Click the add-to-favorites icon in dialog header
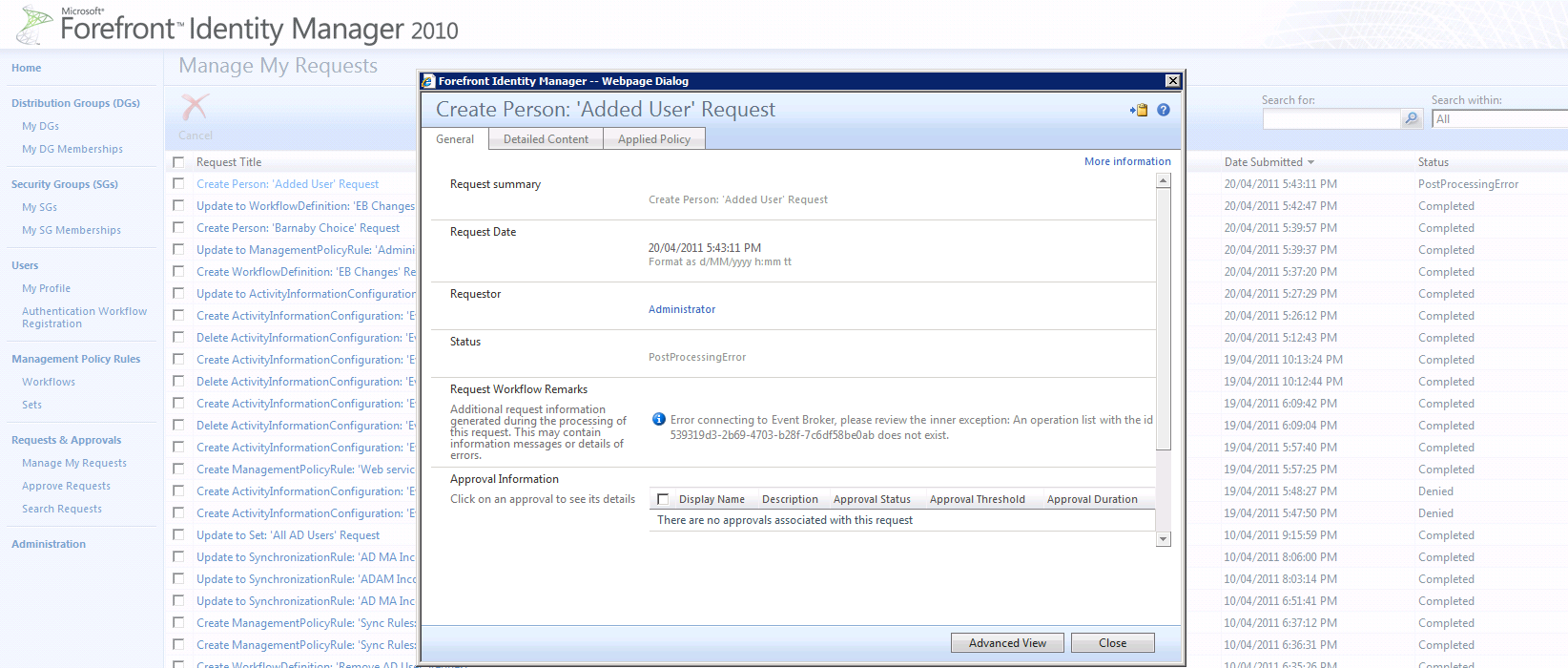 pyautogui.click(x=1139, y=110)
